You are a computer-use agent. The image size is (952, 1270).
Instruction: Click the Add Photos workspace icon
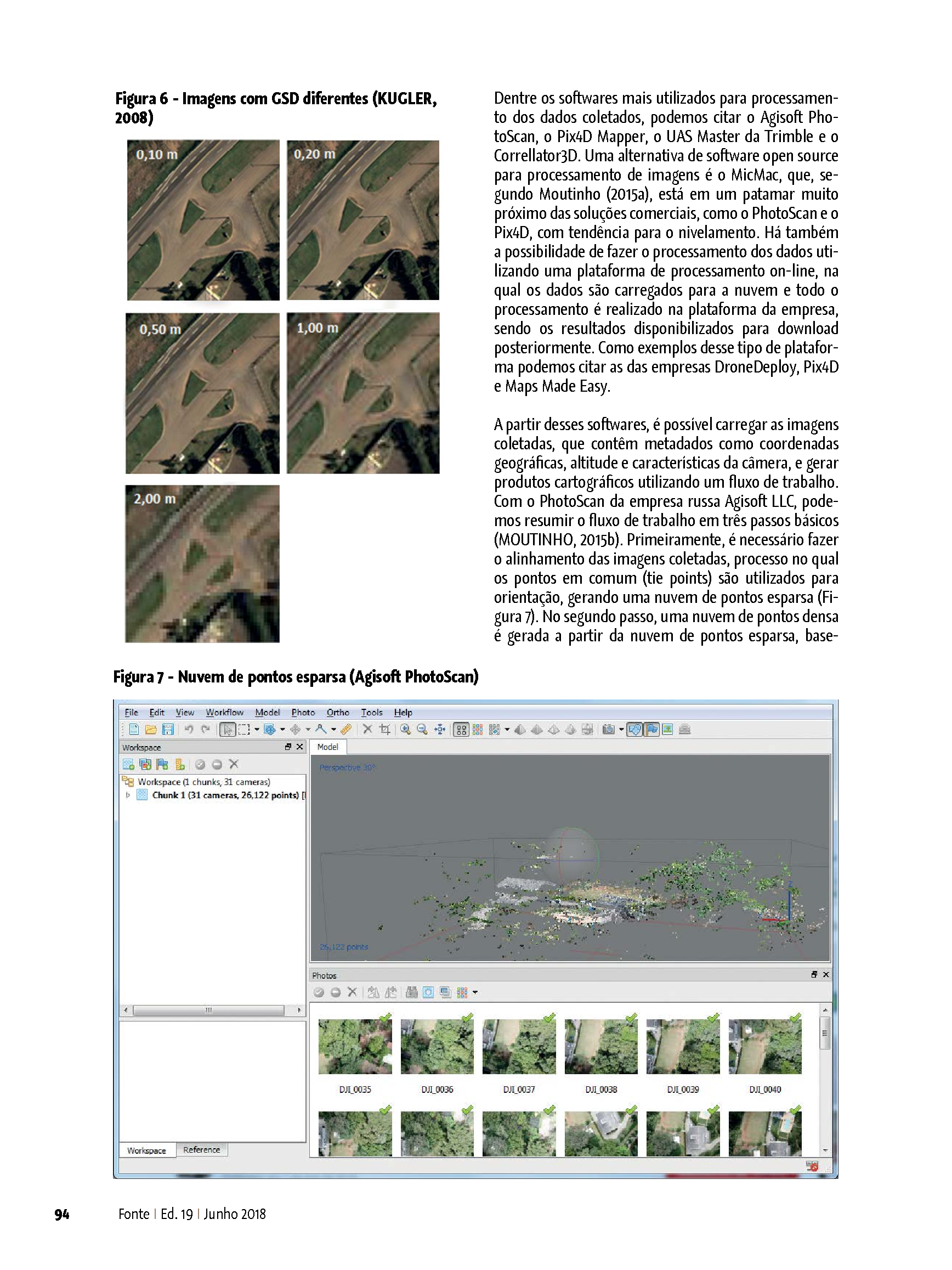pyautogui.click(x=145, y=764)
